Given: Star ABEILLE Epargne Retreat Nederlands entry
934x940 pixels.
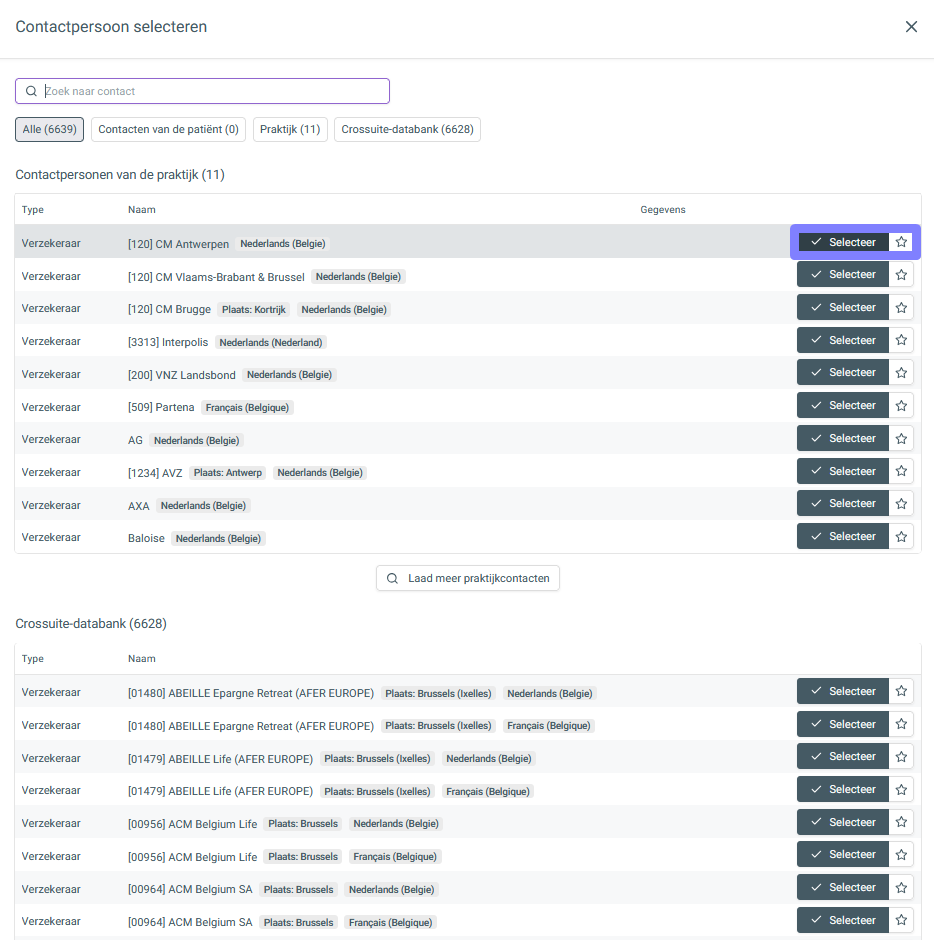Looking at the screenshot, I should [901, 691].
